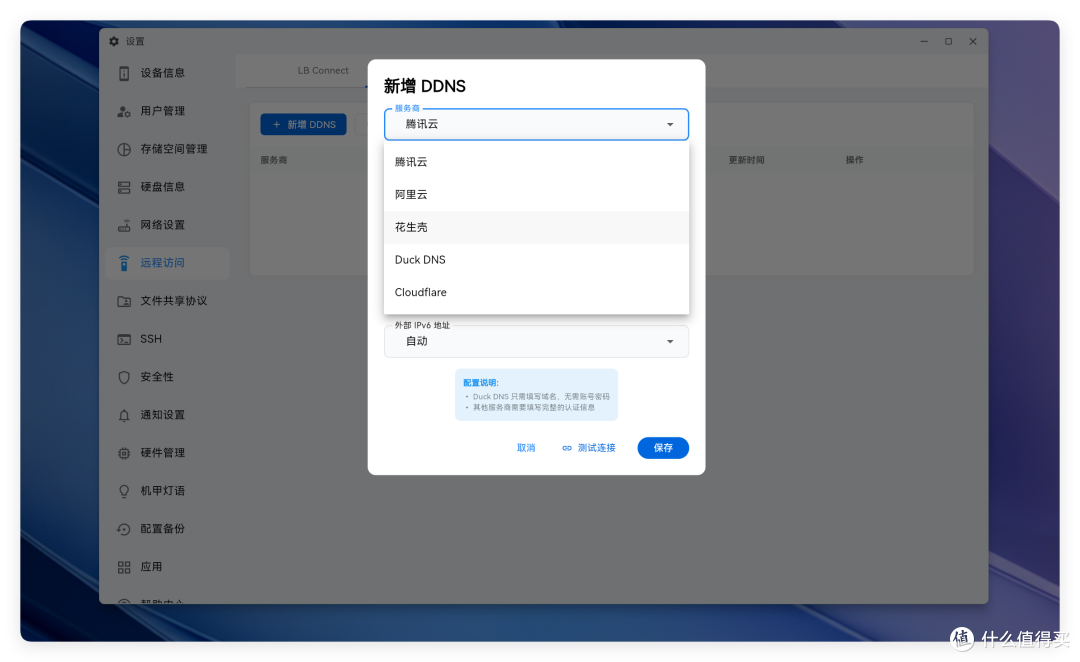Click the 服务商 column header
Screen dimensions: 1080x662
(x=273, y=160)
